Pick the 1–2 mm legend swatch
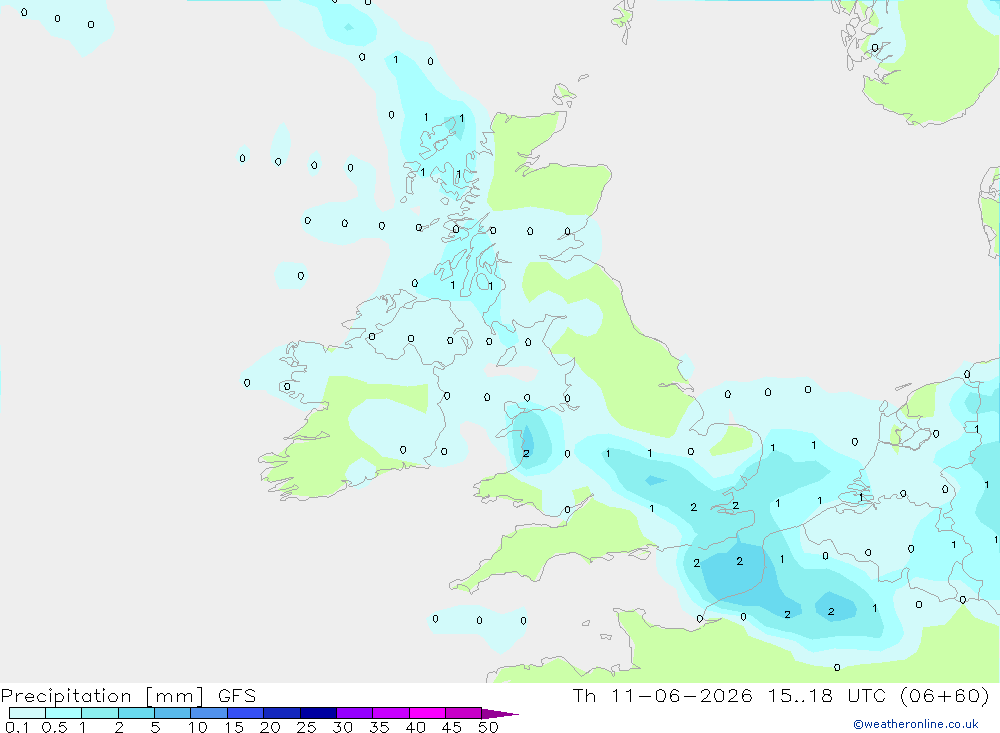Image resolution: width=1000 pixels, height=733 pixels. pyautogui.click(x=100, y=713)
